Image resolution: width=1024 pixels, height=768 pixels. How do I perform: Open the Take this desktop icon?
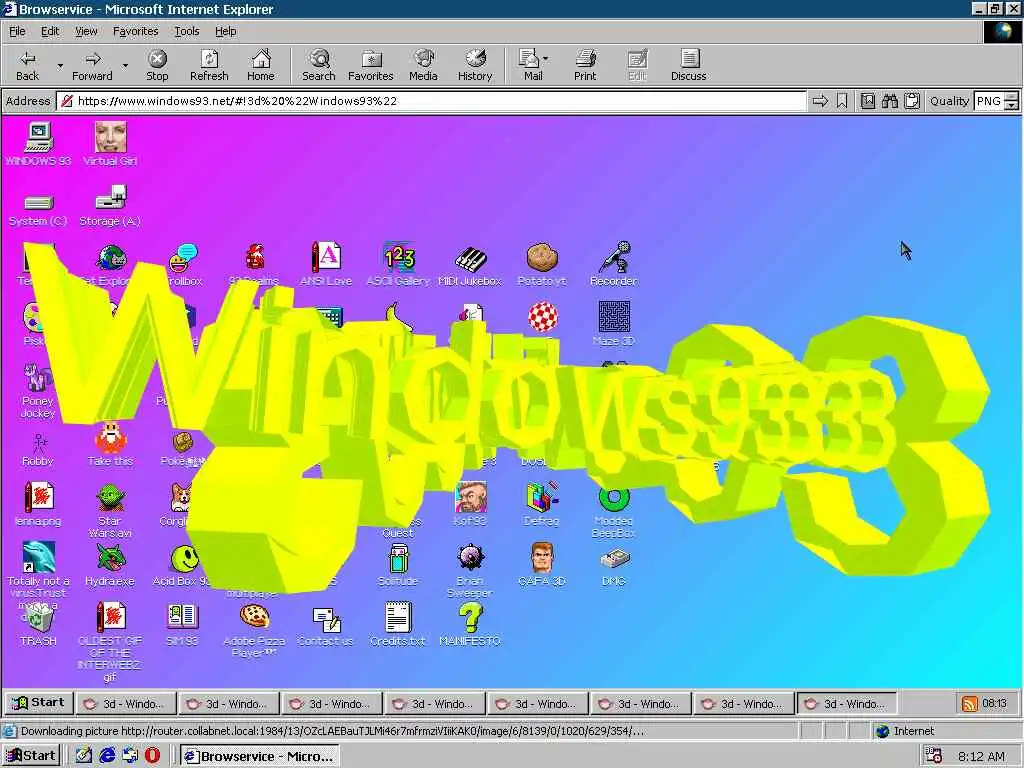pos(110,444)
